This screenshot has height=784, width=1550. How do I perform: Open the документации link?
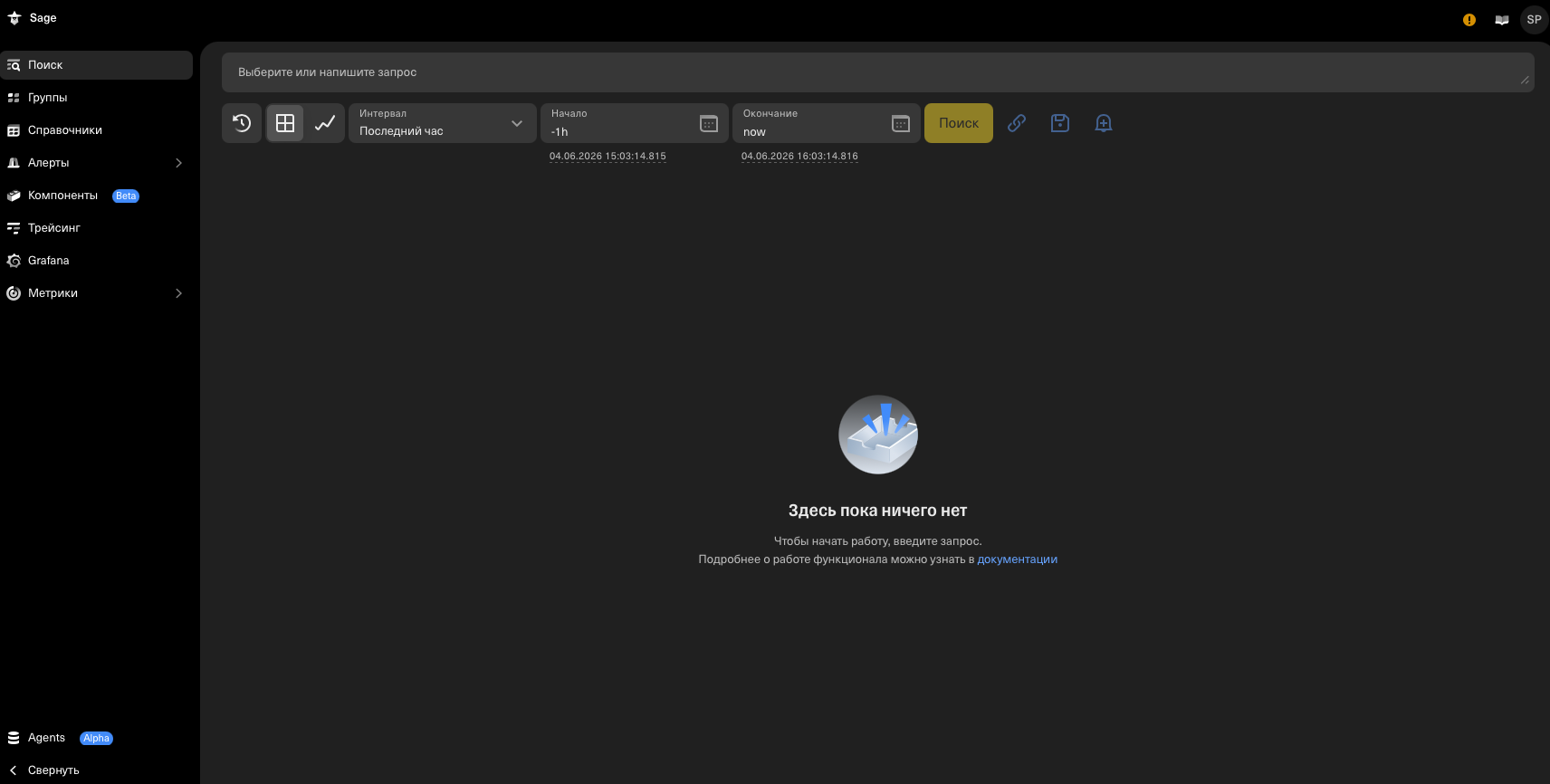[1018, 559]
